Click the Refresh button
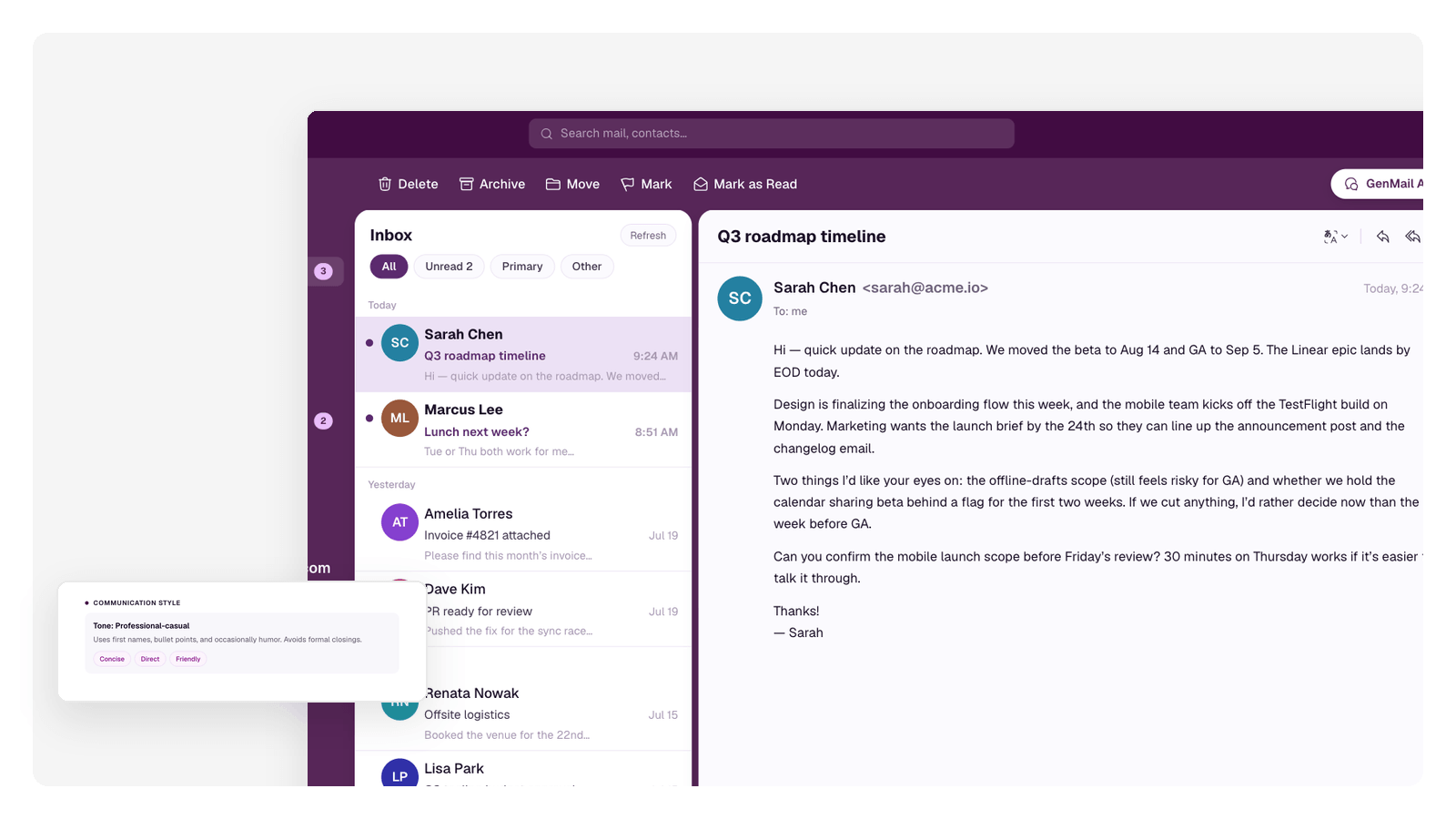 (x=648, y=236)
